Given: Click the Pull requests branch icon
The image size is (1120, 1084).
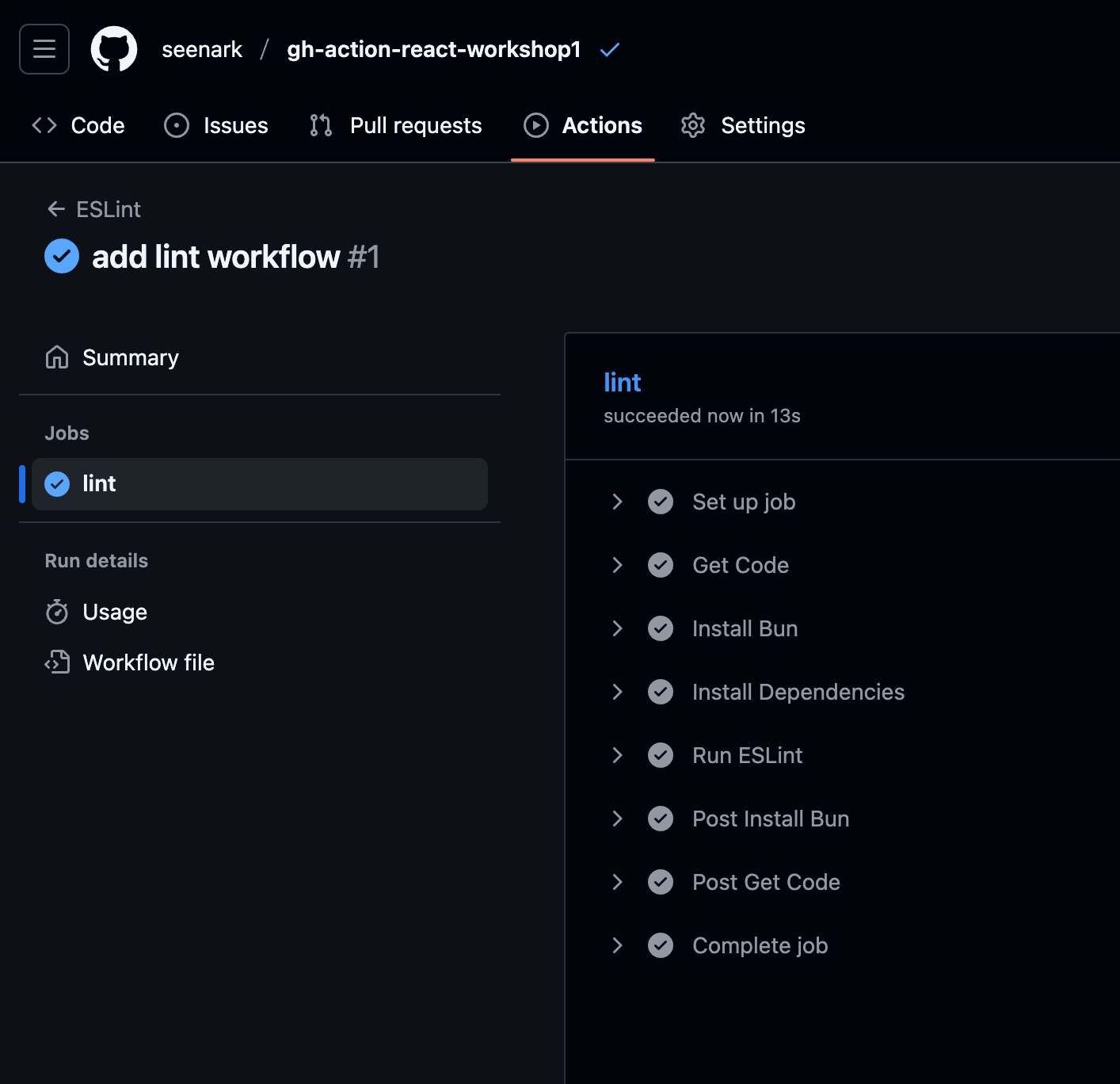Looking at the screenshot, I should click(321, 125).
